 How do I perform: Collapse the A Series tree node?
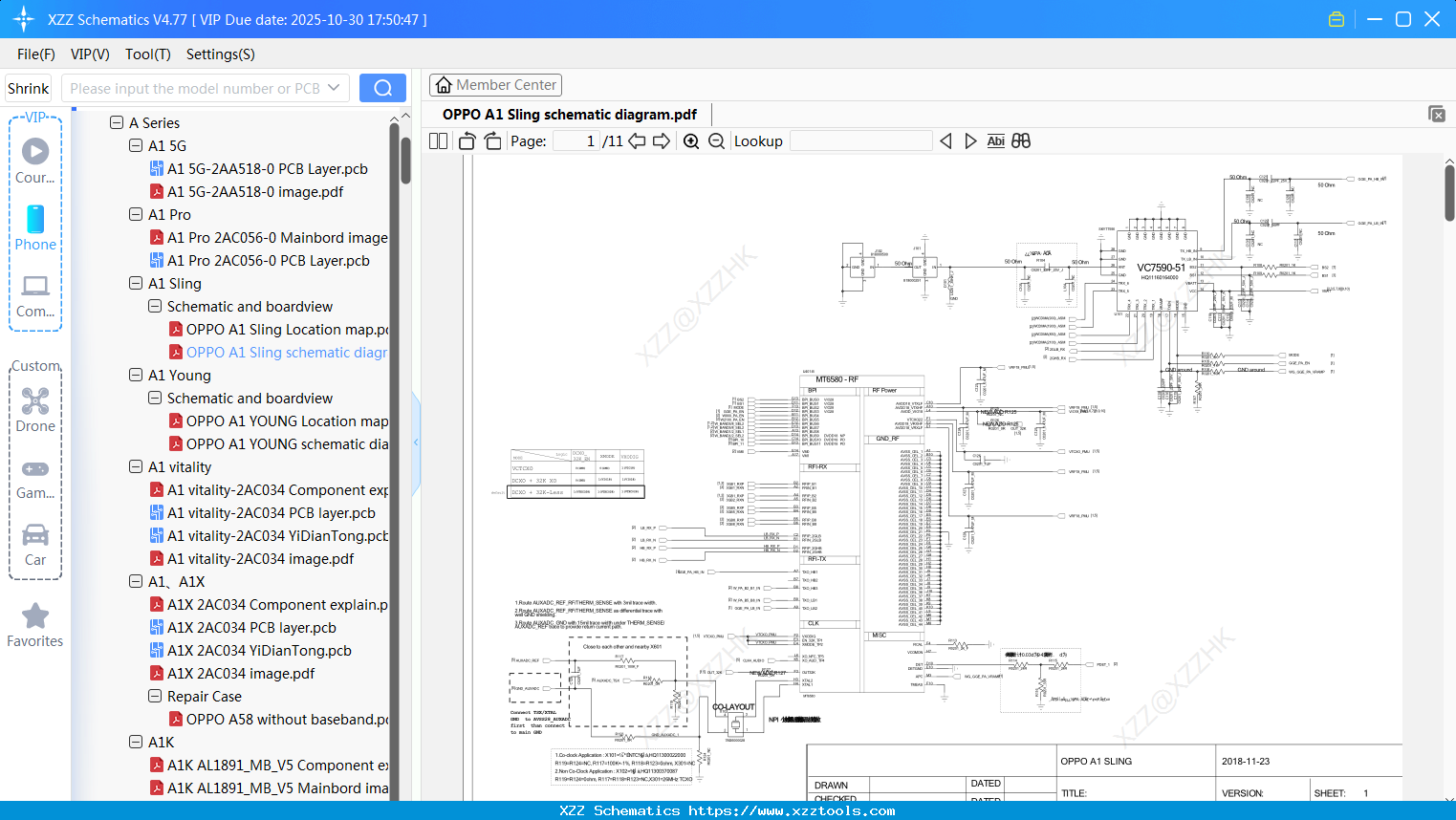(117, 123)
